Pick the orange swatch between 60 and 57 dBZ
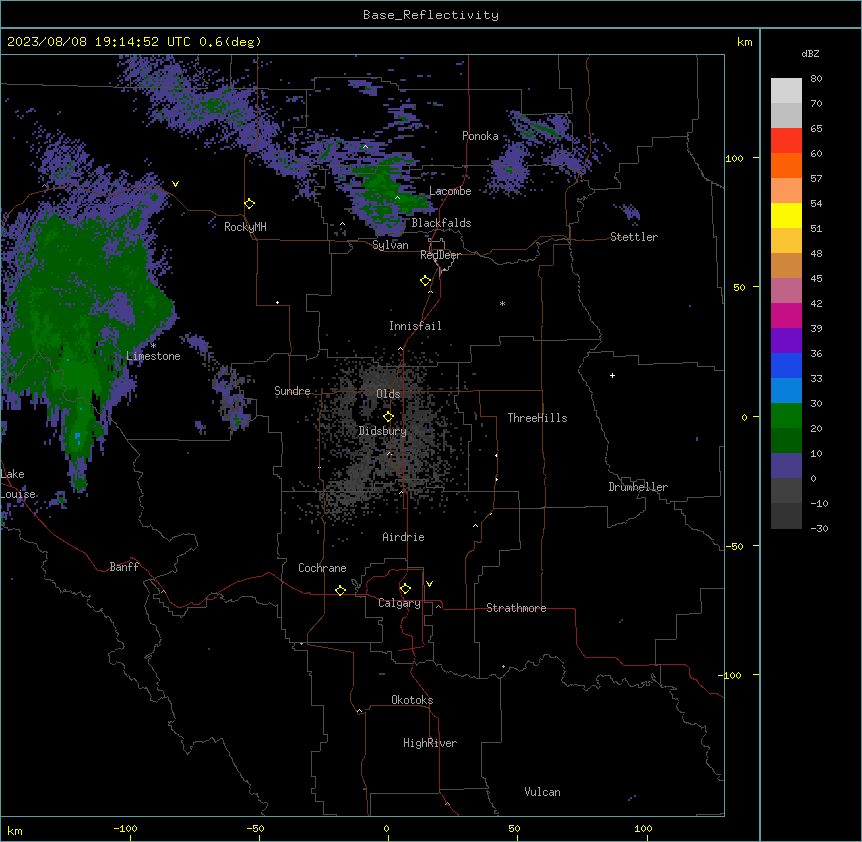Viewport: 862px width, 842px height. pyautogui.click(x=786, y=165)
